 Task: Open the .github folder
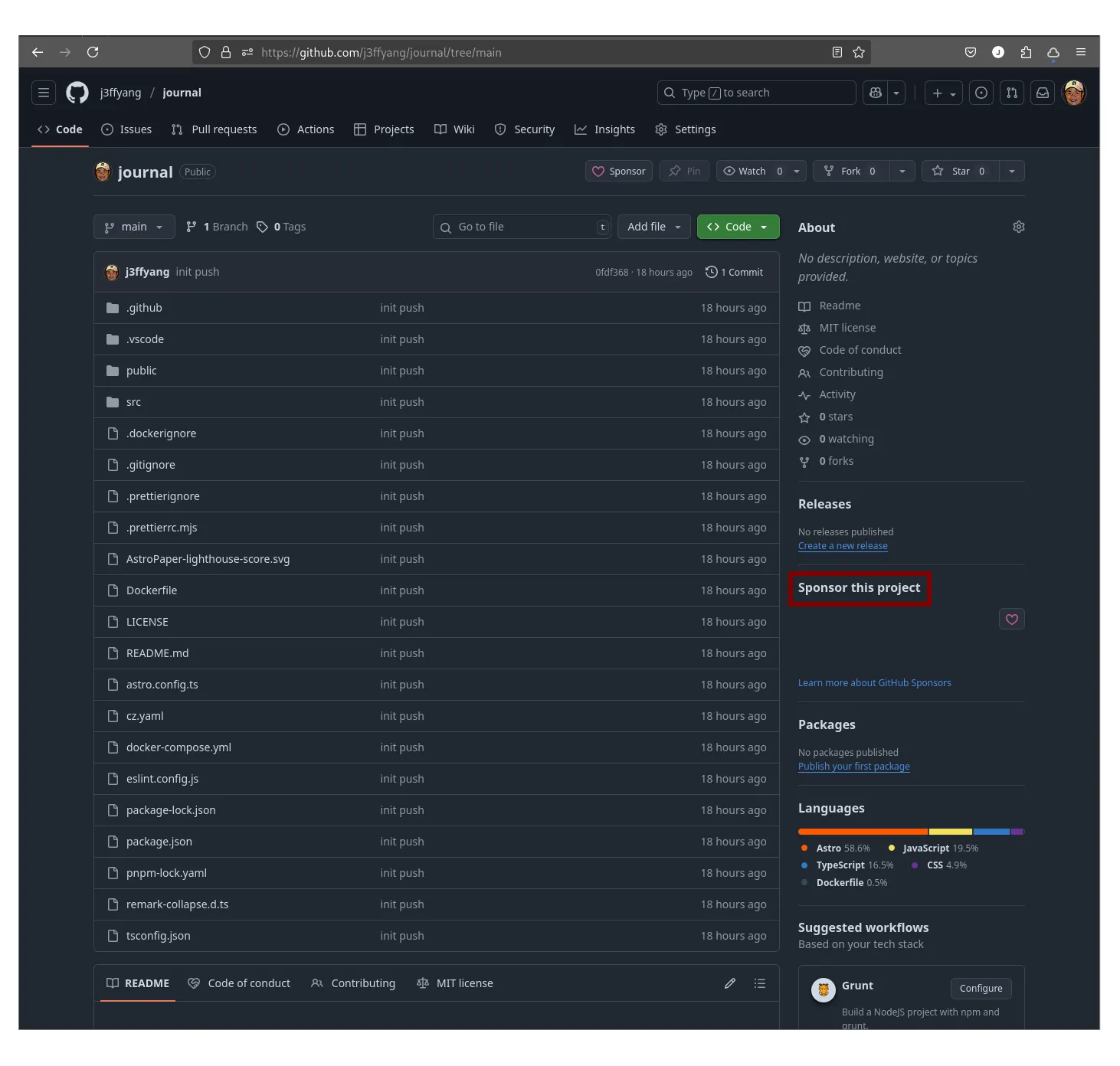144,308
